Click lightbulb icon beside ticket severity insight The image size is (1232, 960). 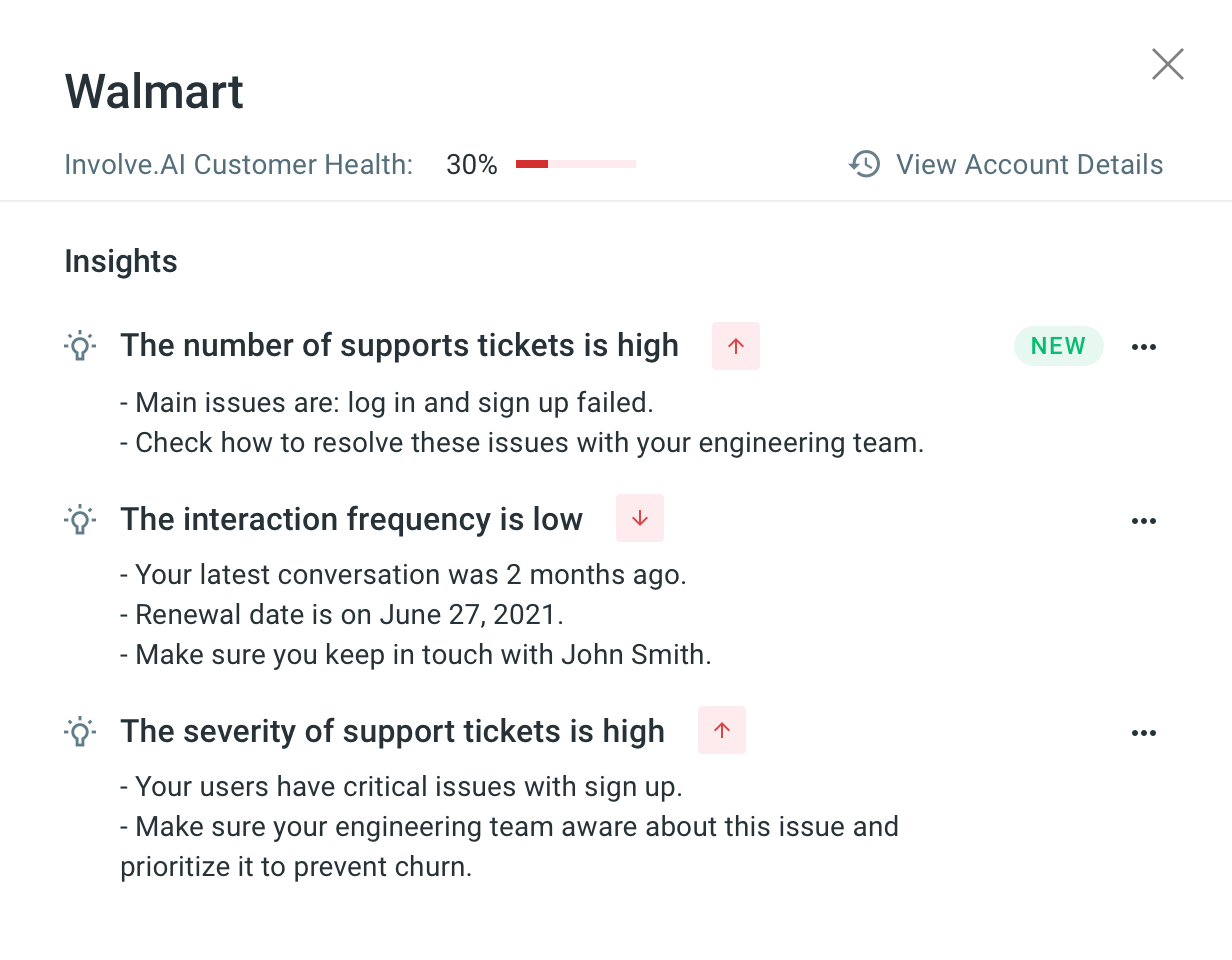[x=80, y=732]
